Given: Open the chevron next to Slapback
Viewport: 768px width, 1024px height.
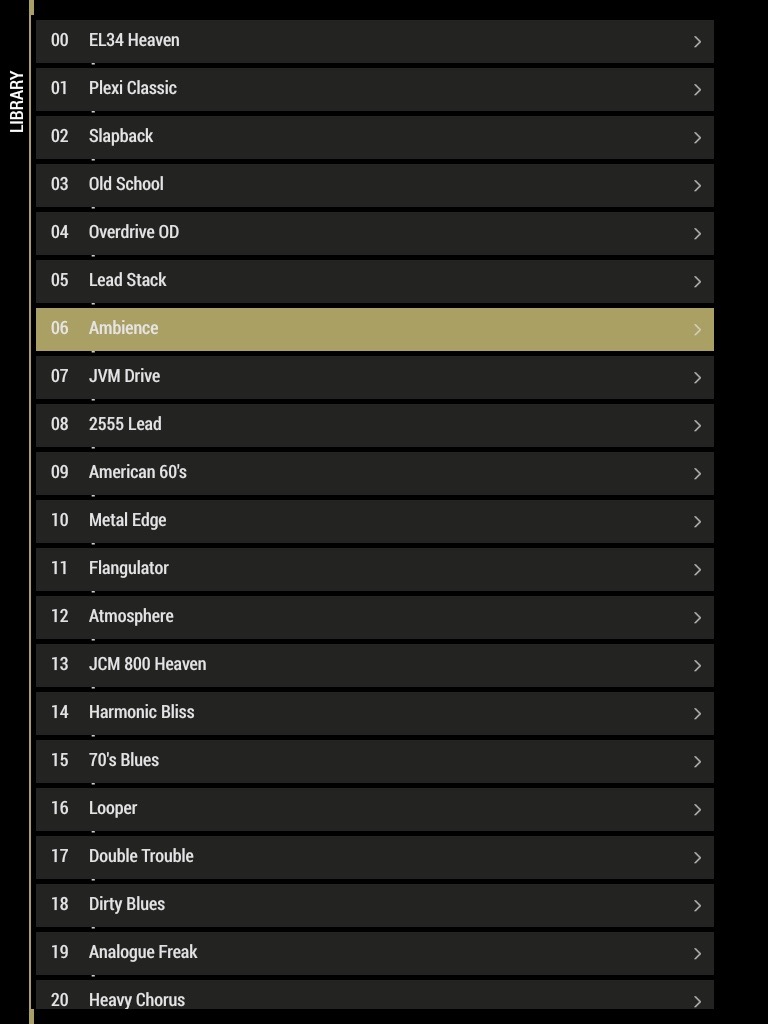Looking at the screenshot, I should pos(697,137).
